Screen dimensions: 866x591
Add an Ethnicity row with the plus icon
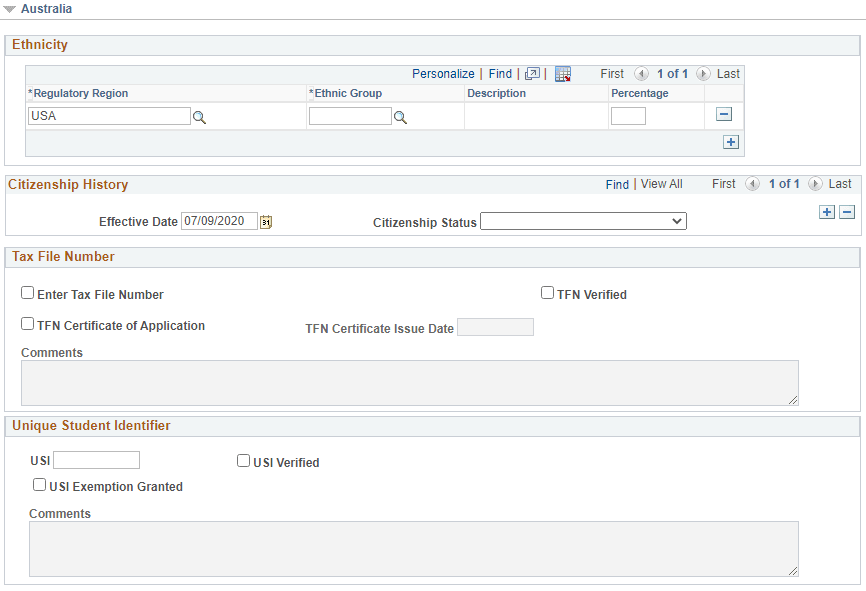coord(731,142)
